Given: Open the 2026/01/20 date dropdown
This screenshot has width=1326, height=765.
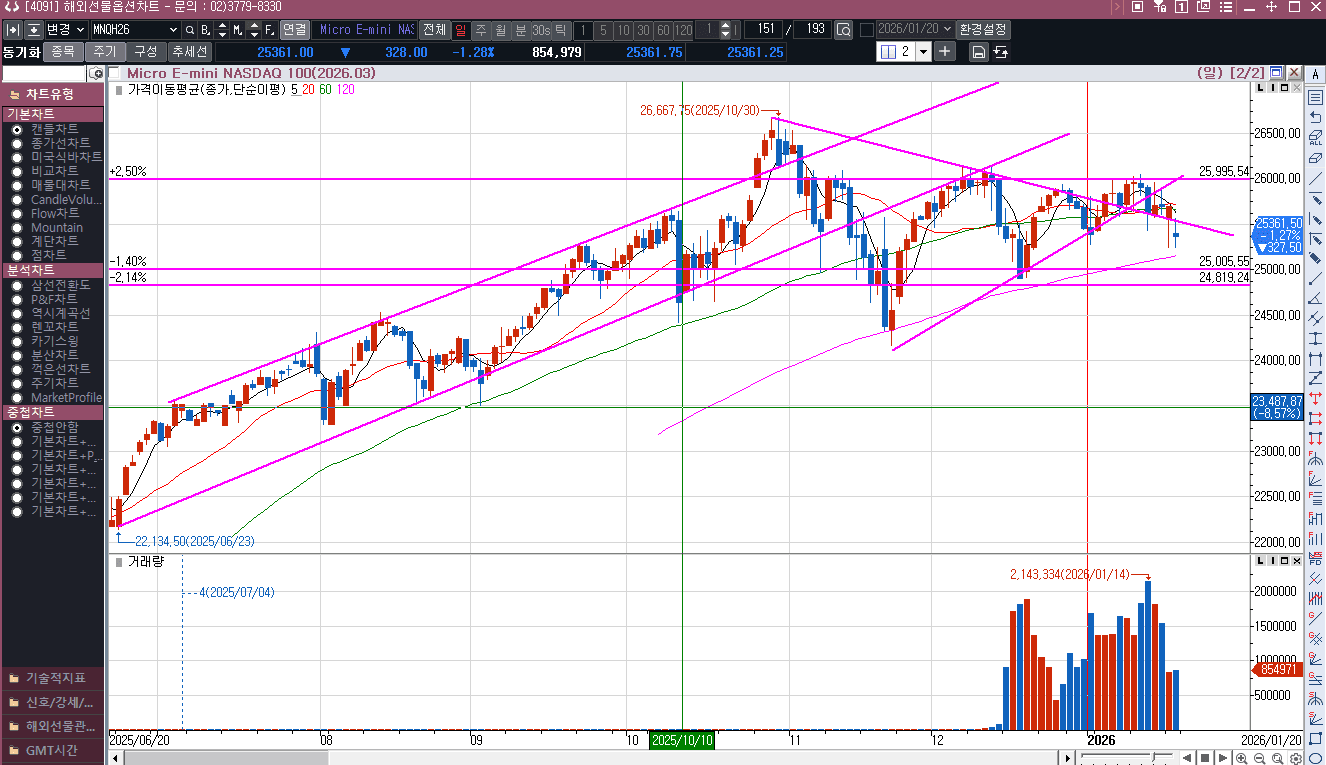Looking at the screenshot, I should click(946, 30).
